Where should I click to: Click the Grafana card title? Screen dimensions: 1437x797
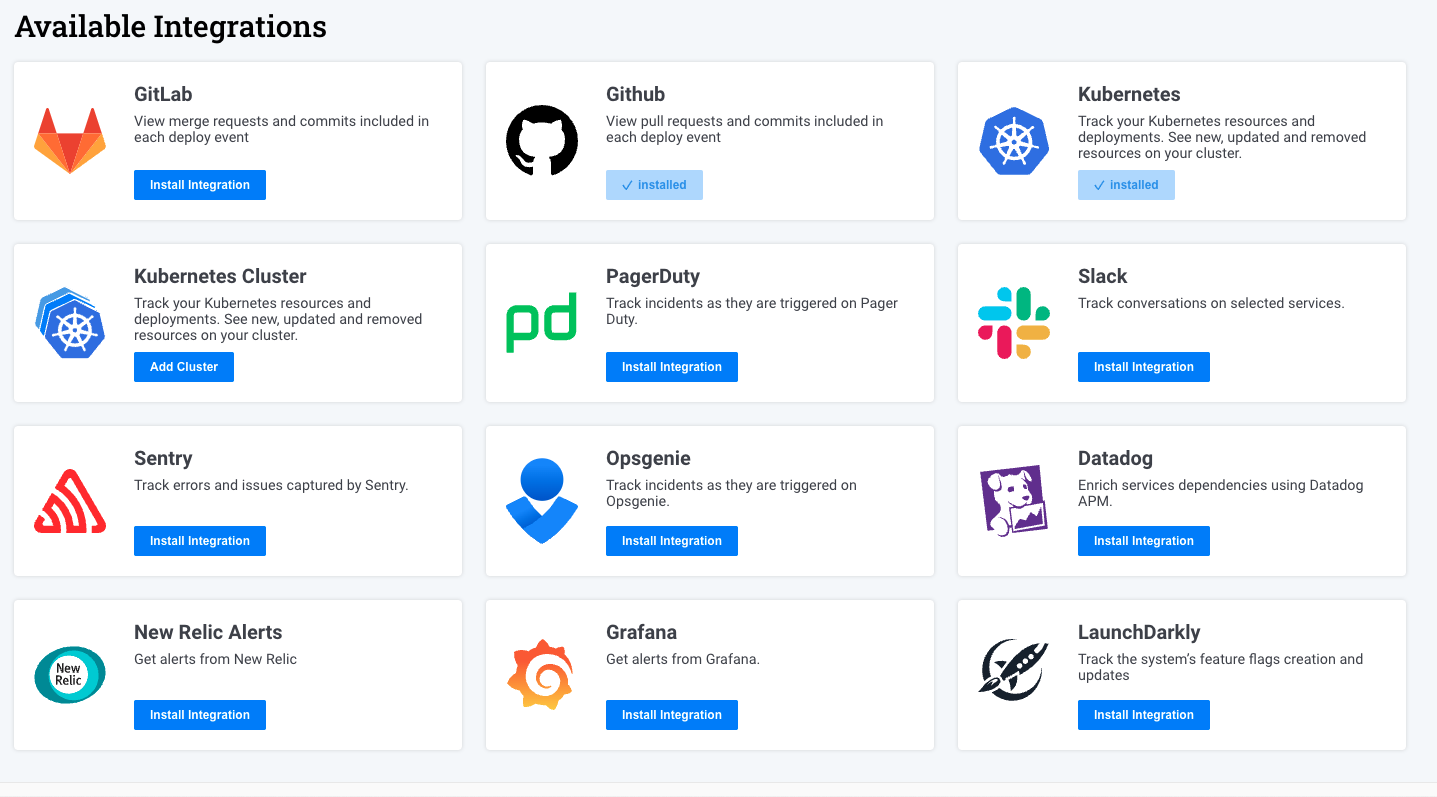[641, 632]
